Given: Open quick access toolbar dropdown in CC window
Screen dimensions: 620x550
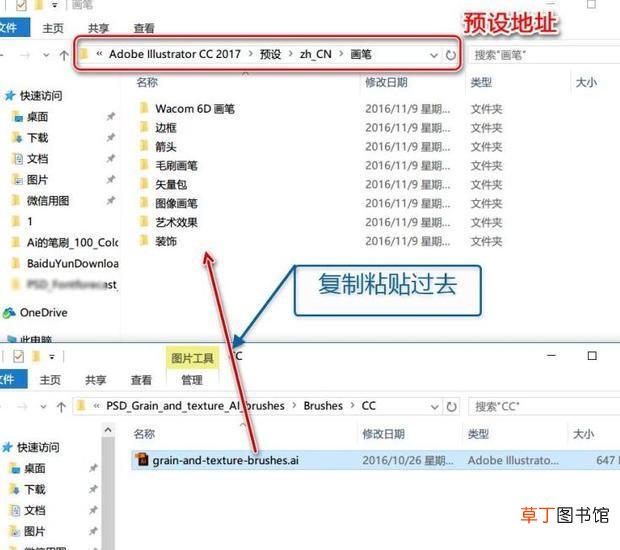Looking at the screenshot, I should click(x=52, y=357).
